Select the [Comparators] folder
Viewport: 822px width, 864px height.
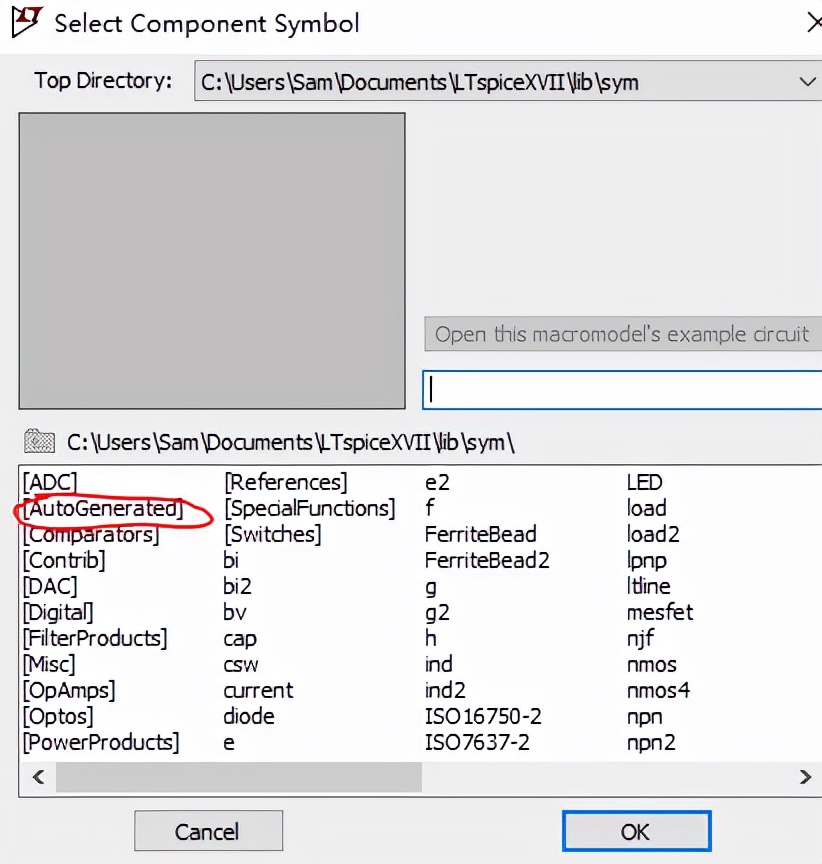[91, 534]
